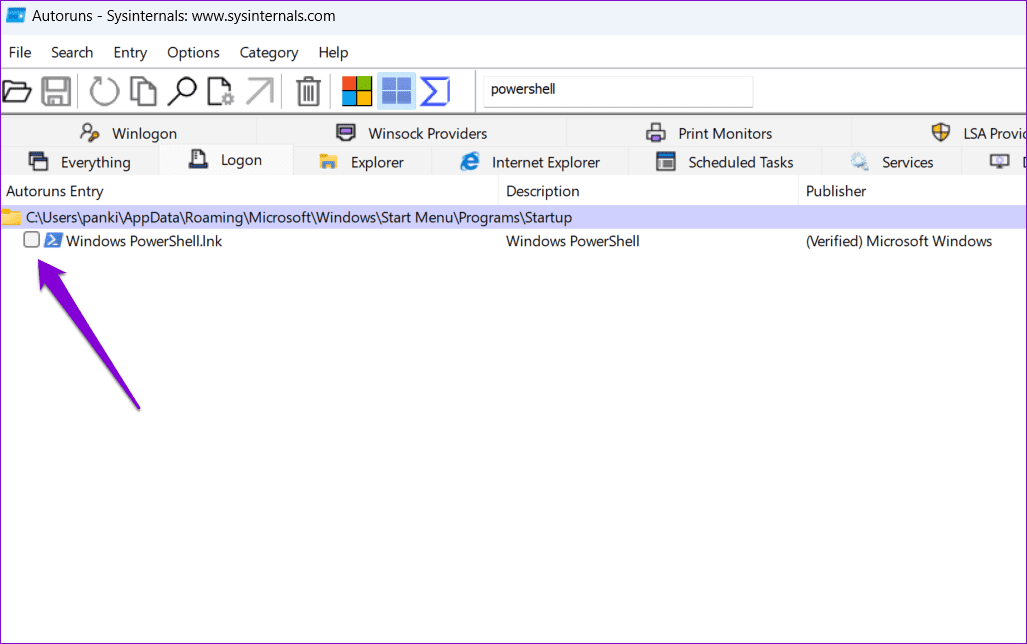Click the Copy toolbar icon

tap(143, 91)
